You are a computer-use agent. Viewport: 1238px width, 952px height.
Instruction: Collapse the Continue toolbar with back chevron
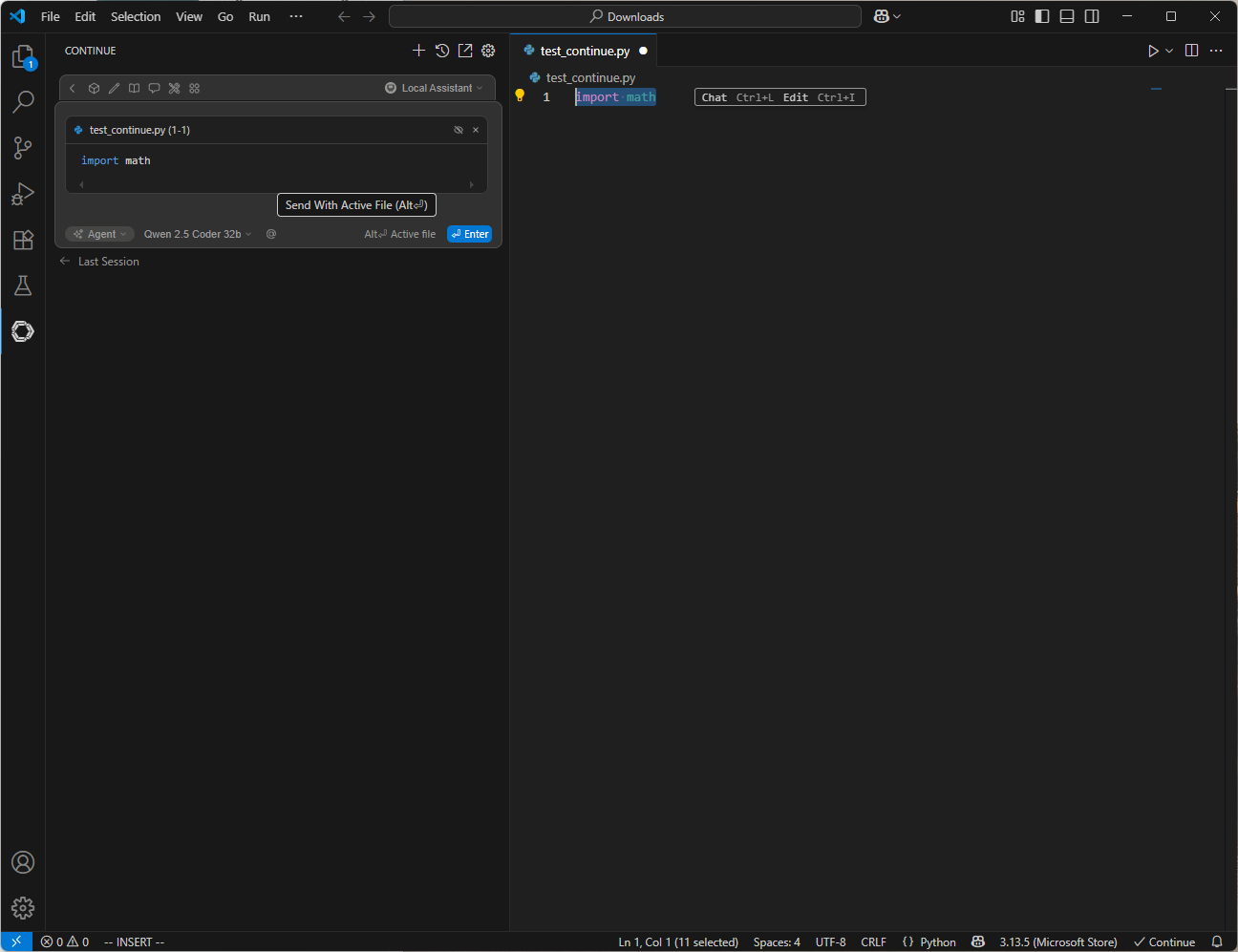click(x=73, y=88)
